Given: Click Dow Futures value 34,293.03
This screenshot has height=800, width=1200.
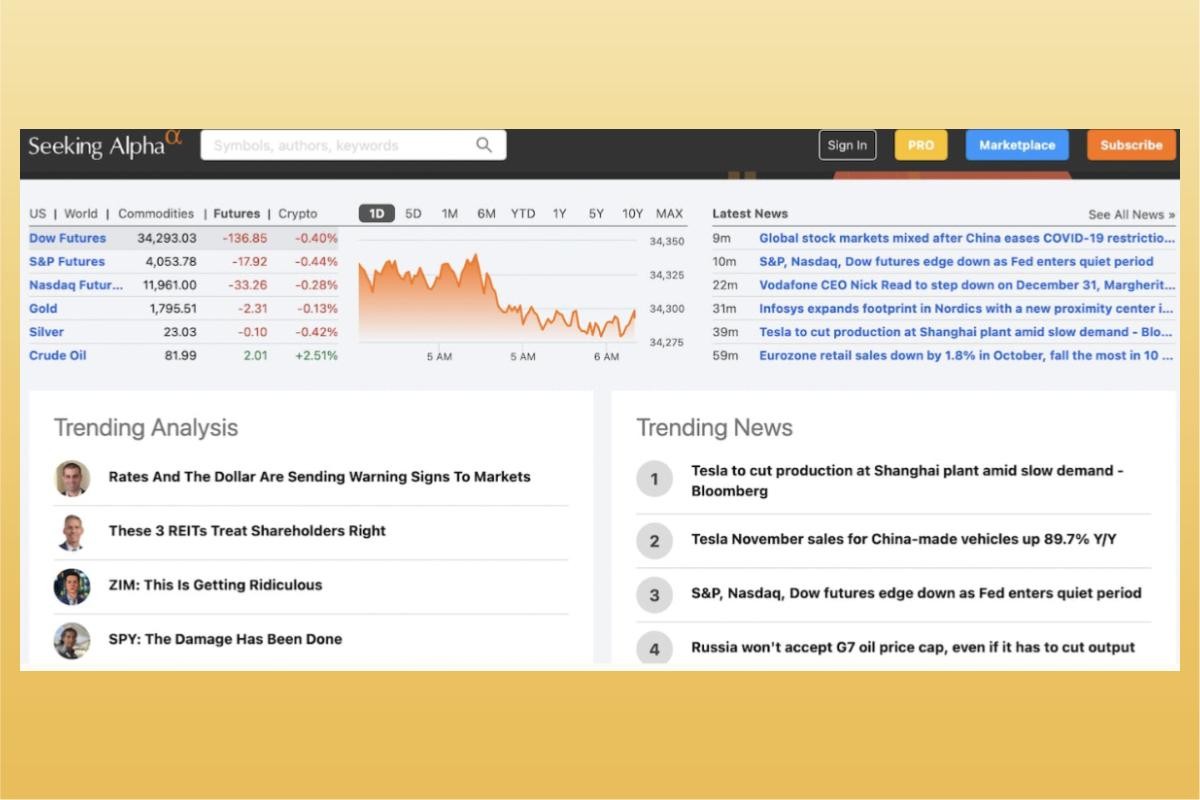Looking at the screenshot, I should pos(167,239).
